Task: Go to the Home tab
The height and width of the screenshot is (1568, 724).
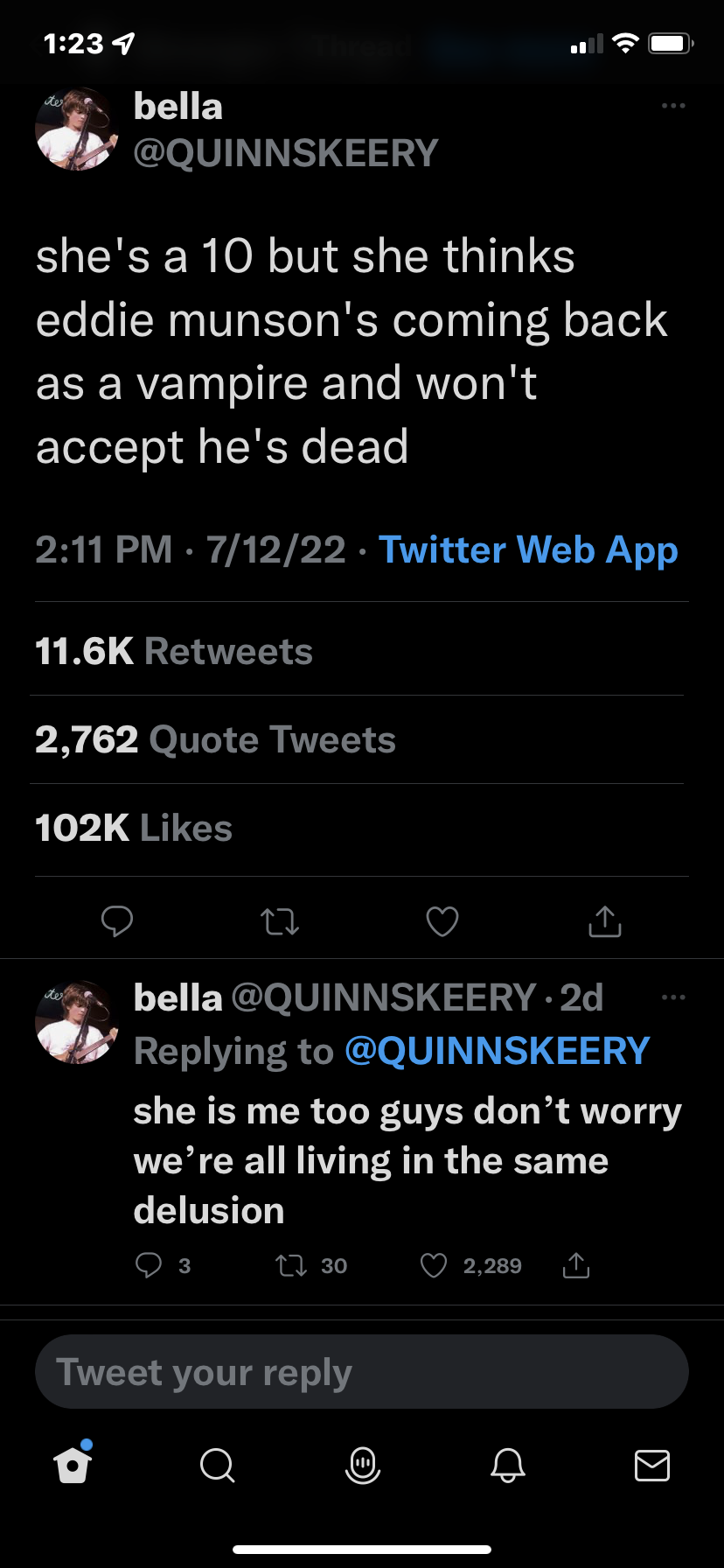Action: coord(73,1464)
